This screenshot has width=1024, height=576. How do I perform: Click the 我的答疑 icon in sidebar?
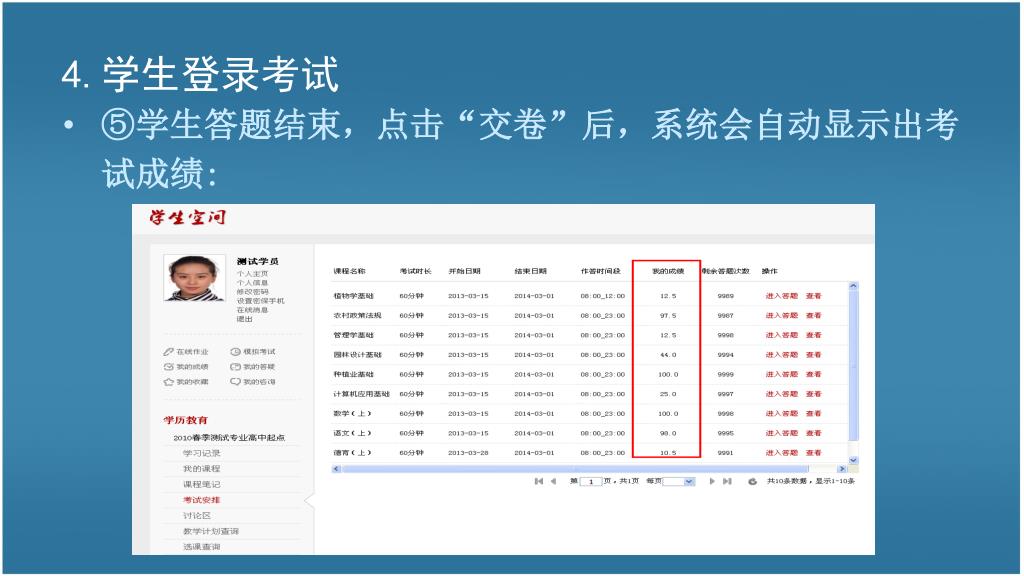click(x=236, y=367)
